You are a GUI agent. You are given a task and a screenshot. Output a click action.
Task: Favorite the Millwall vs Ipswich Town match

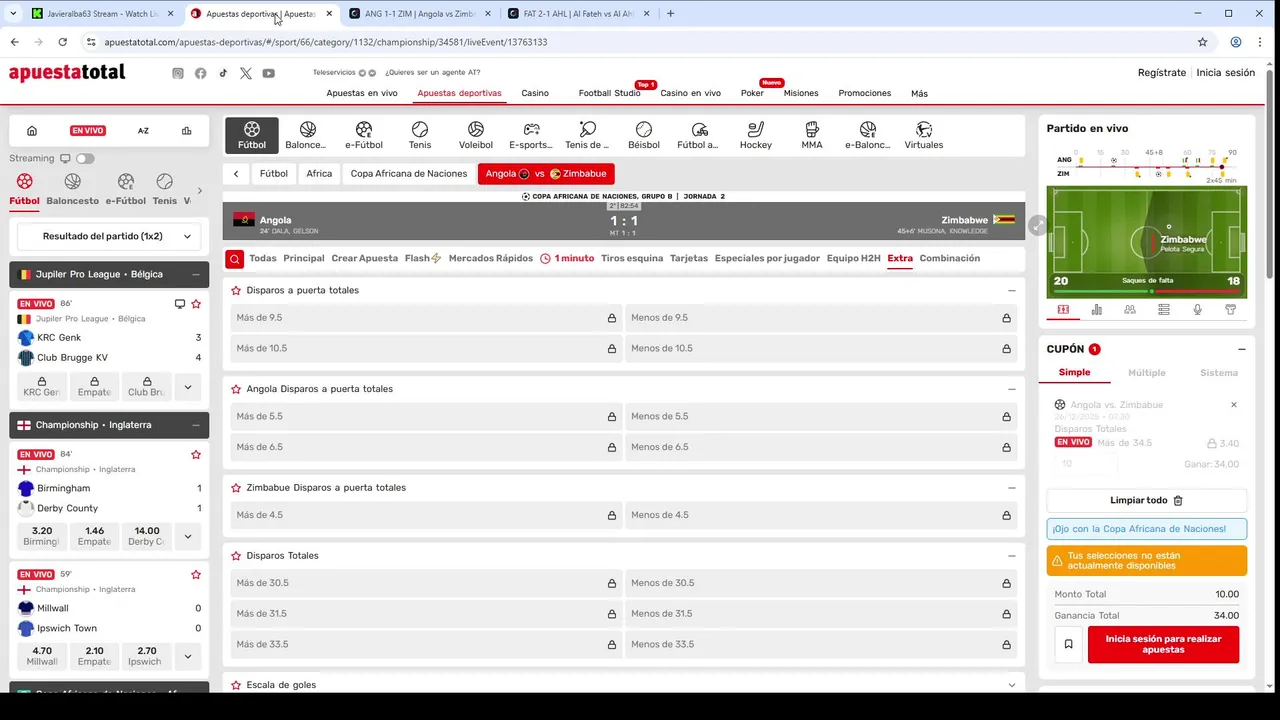tap(196, 575)
